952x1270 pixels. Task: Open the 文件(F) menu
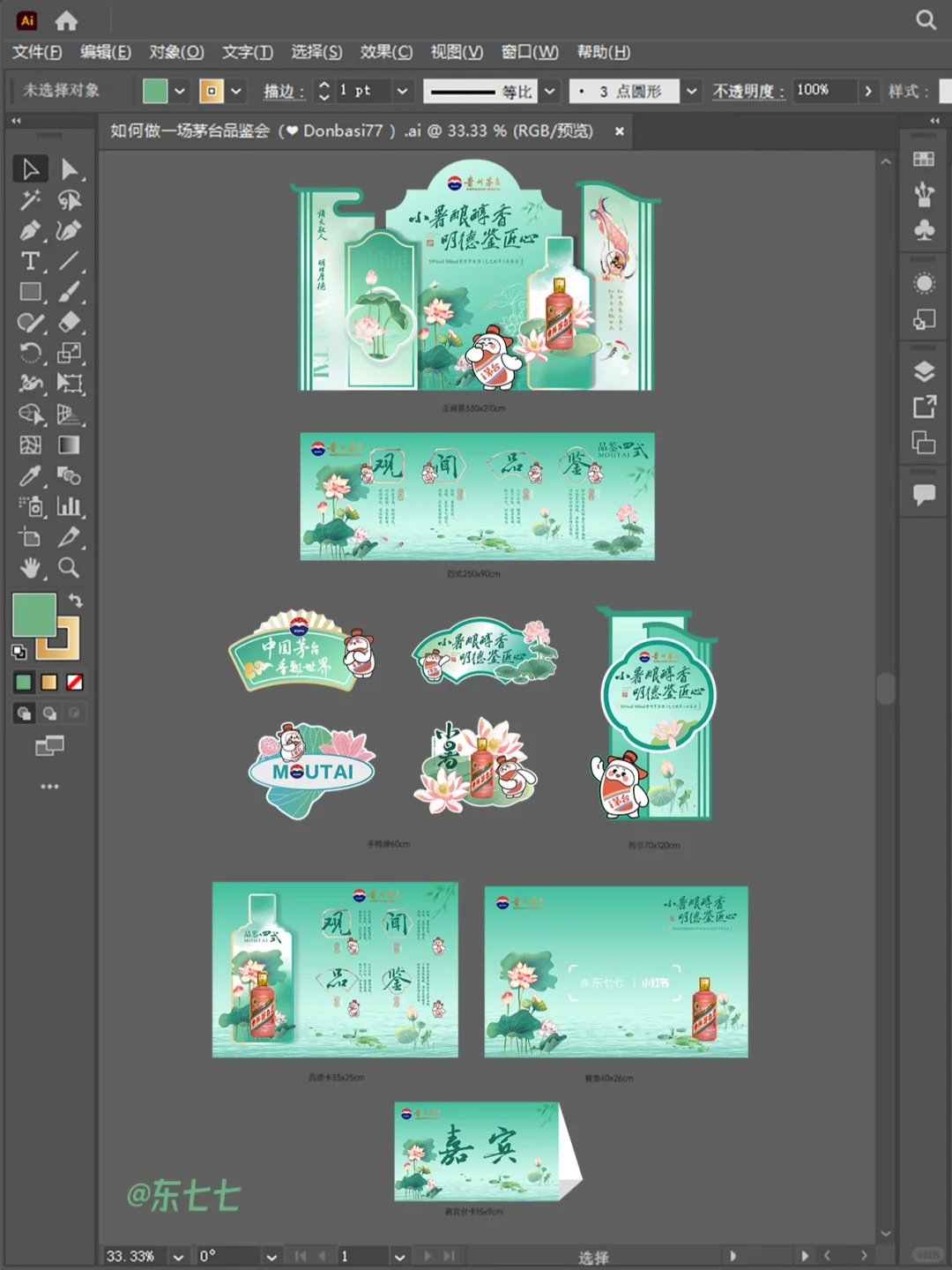click(x=37, y=52)
